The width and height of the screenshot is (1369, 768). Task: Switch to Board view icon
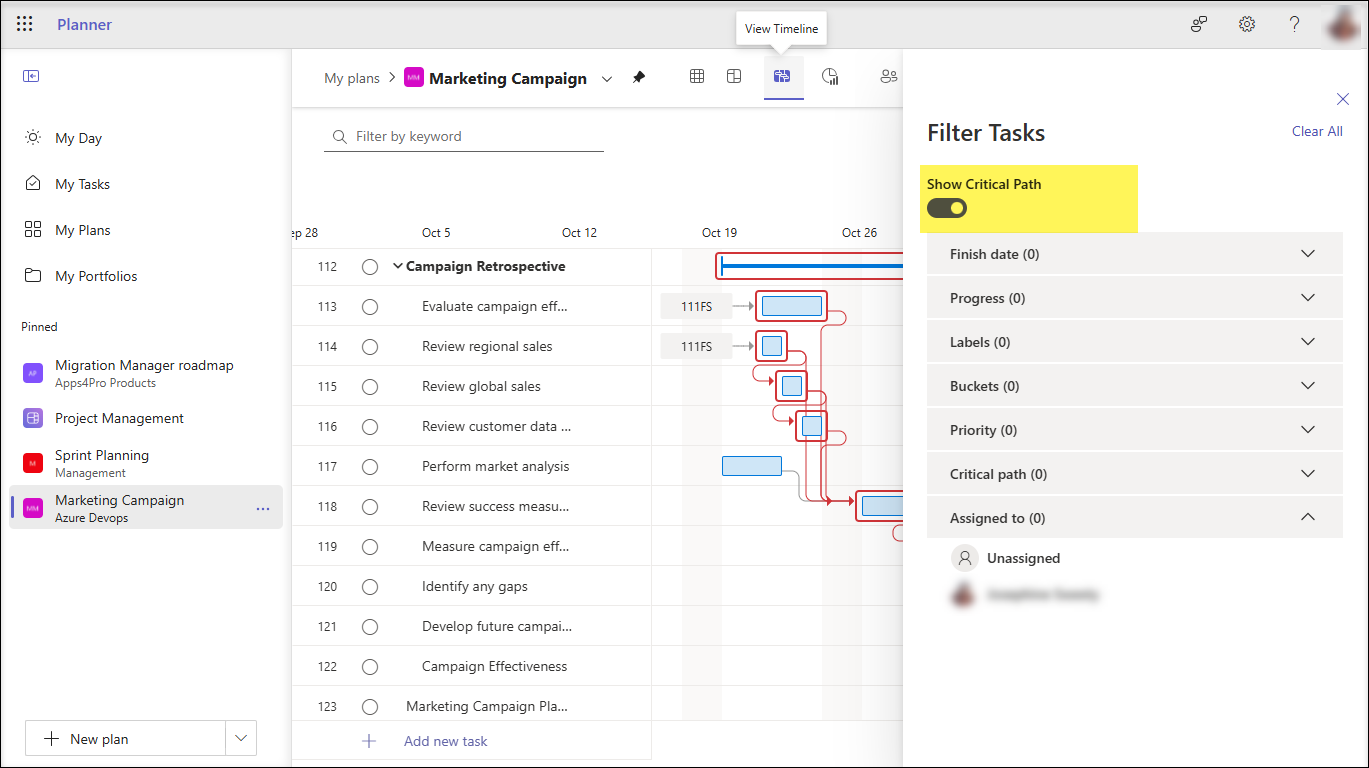pos(733,75)
